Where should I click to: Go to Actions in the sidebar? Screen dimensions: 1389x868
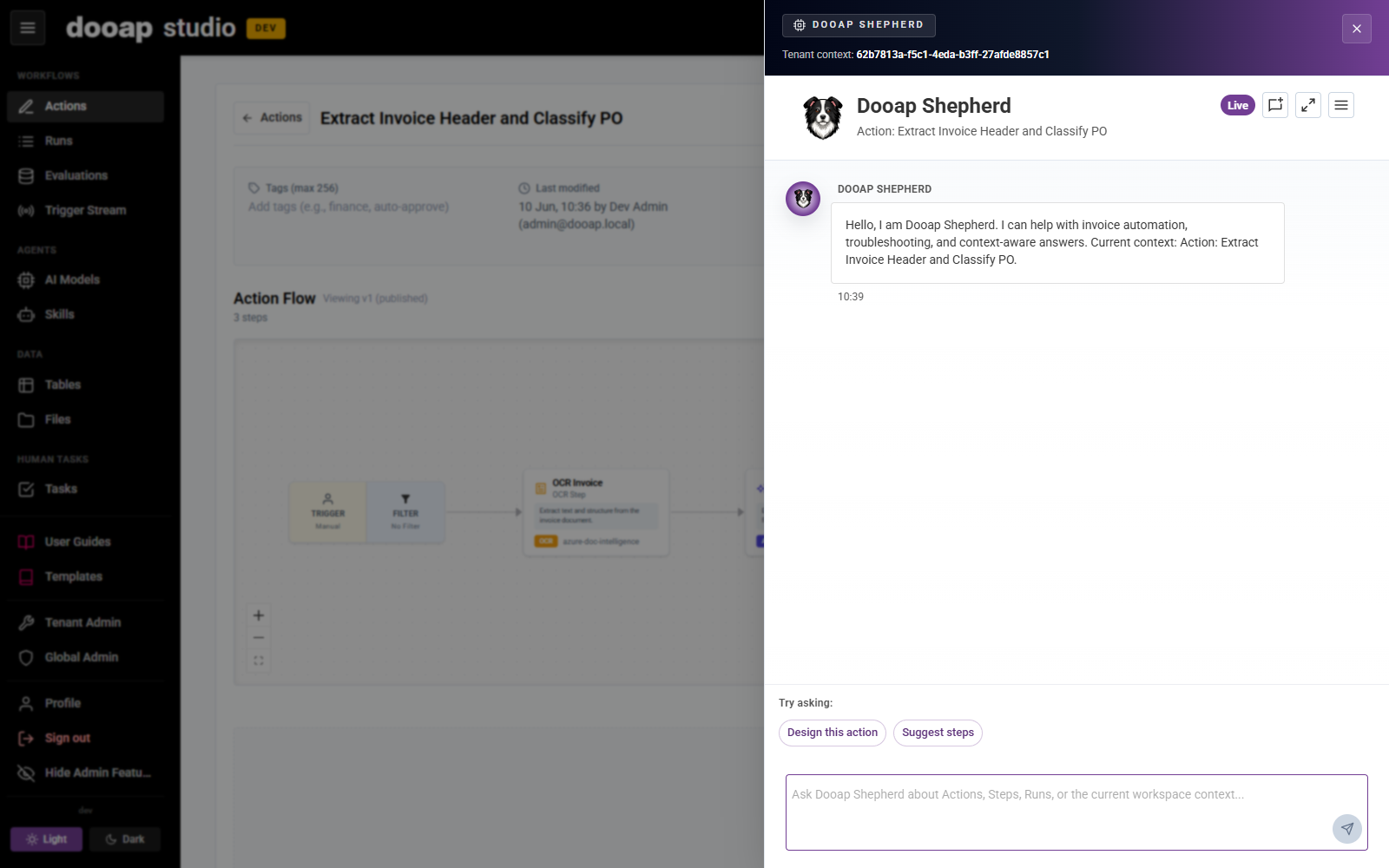[85, 106]
